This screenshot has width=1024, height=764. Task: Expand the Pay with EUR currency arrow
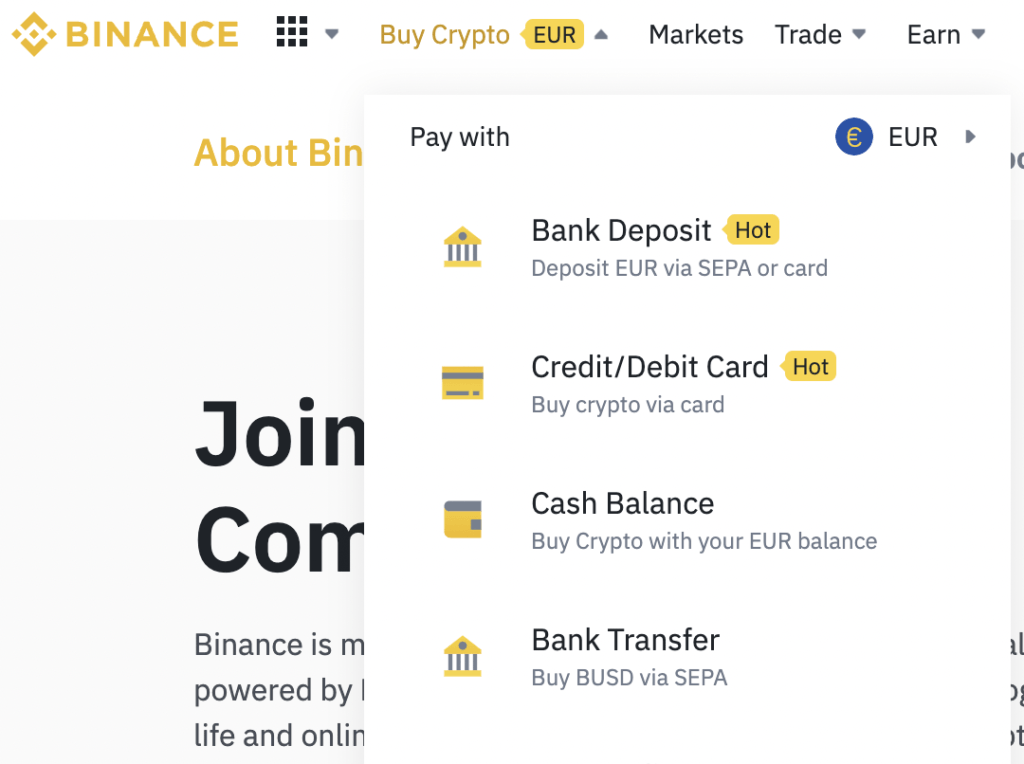[x=970, y=137]
